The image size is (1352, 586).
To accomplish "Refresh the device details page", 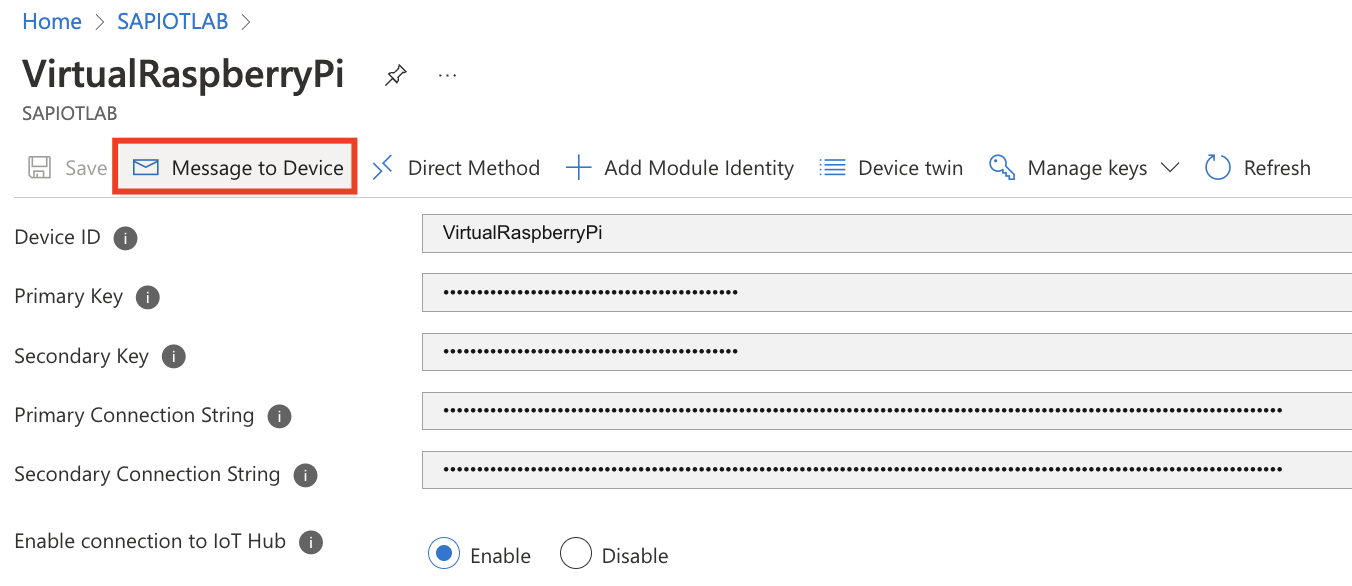I will point(1257,167).
